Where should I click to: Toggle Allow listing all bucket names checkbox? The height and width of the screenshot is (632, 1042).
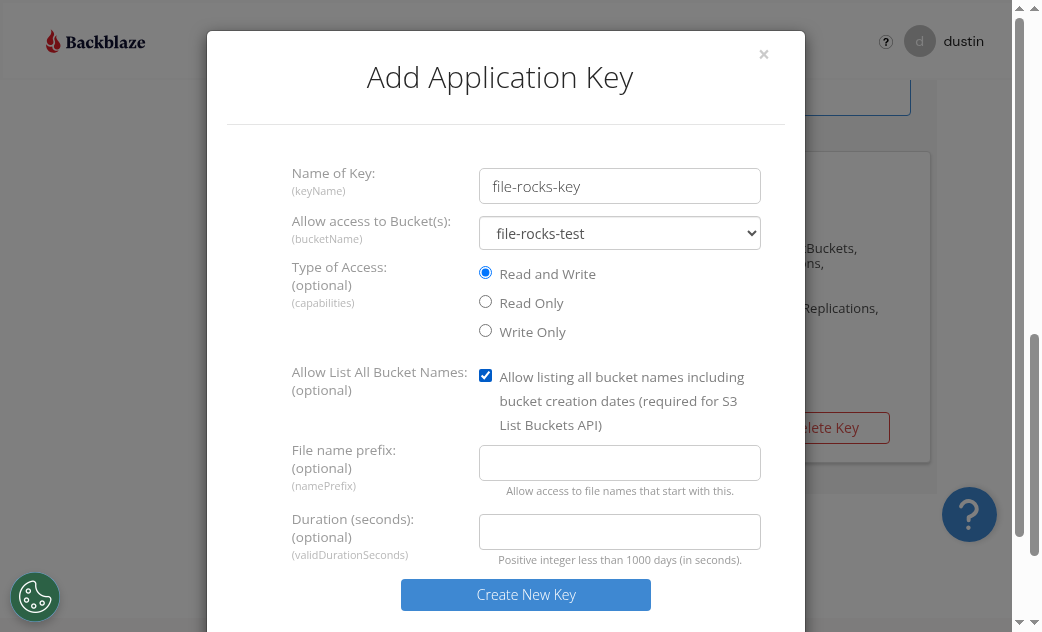pos(486,376)
